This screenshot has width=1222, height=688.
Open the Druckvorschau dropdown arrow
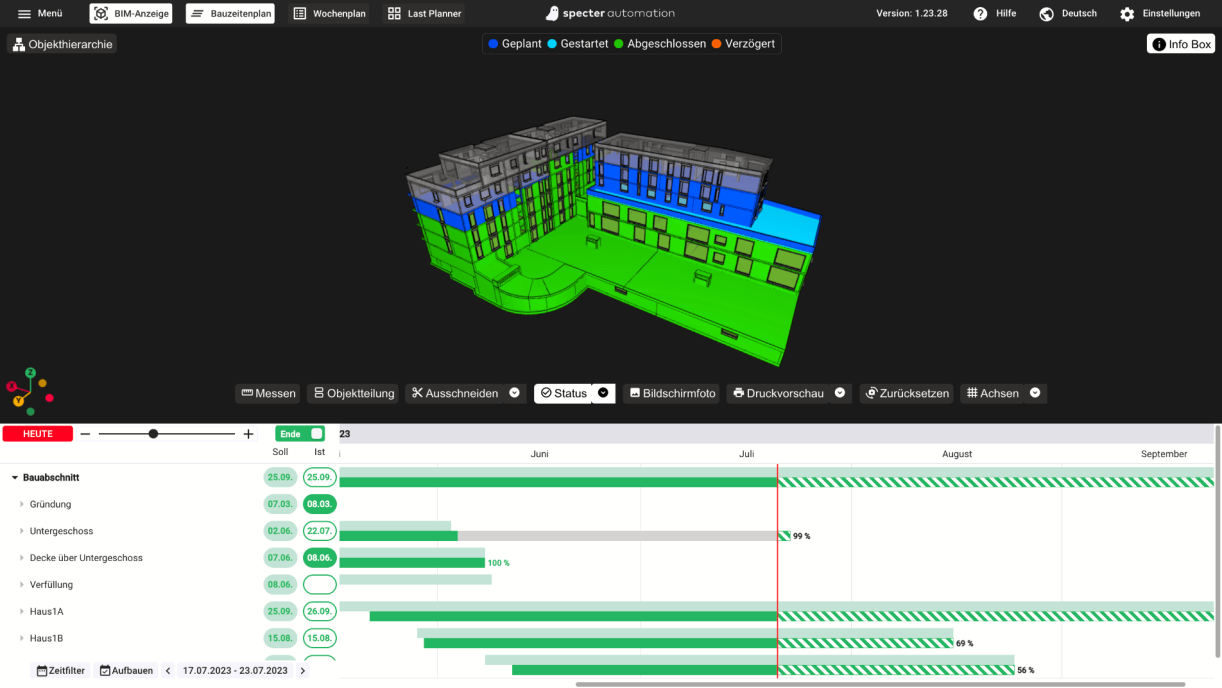pyautogui.click(x=840, y=393)
